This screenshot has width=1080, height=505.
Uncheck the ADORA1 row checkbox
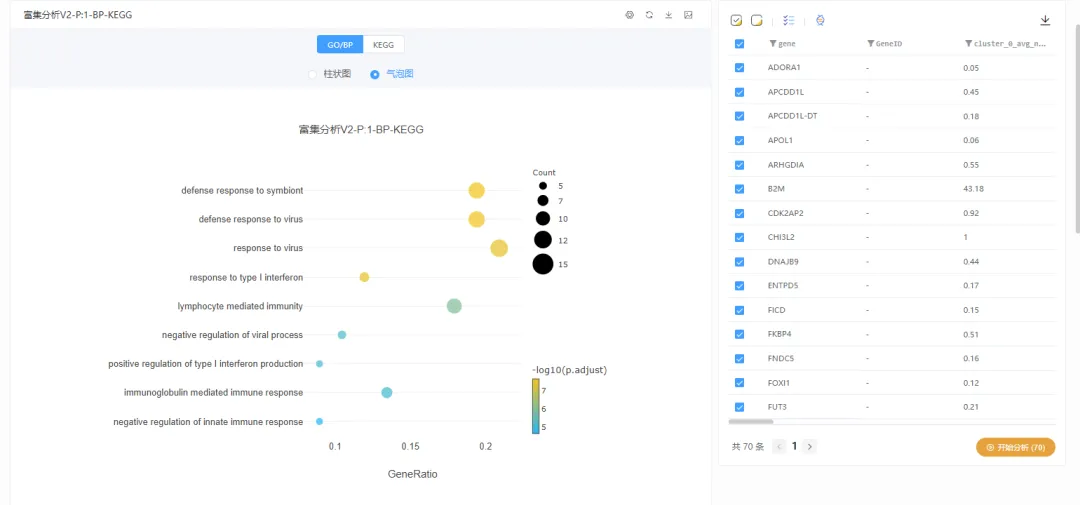740,68
